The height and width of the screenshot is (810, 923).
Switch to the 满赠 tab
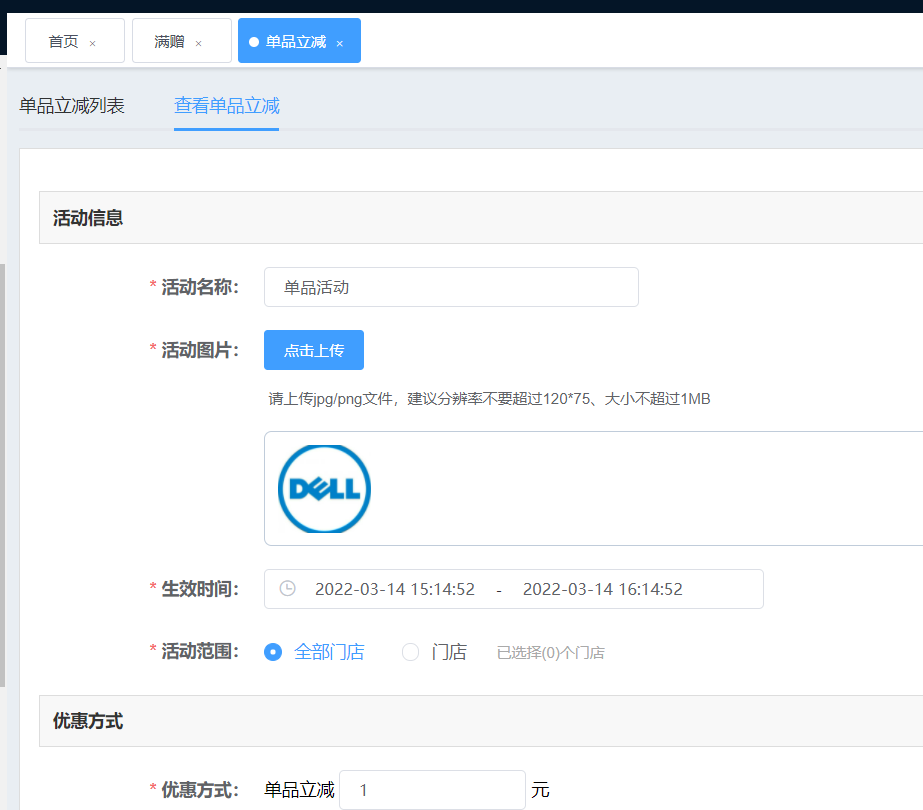pos(169,41)
